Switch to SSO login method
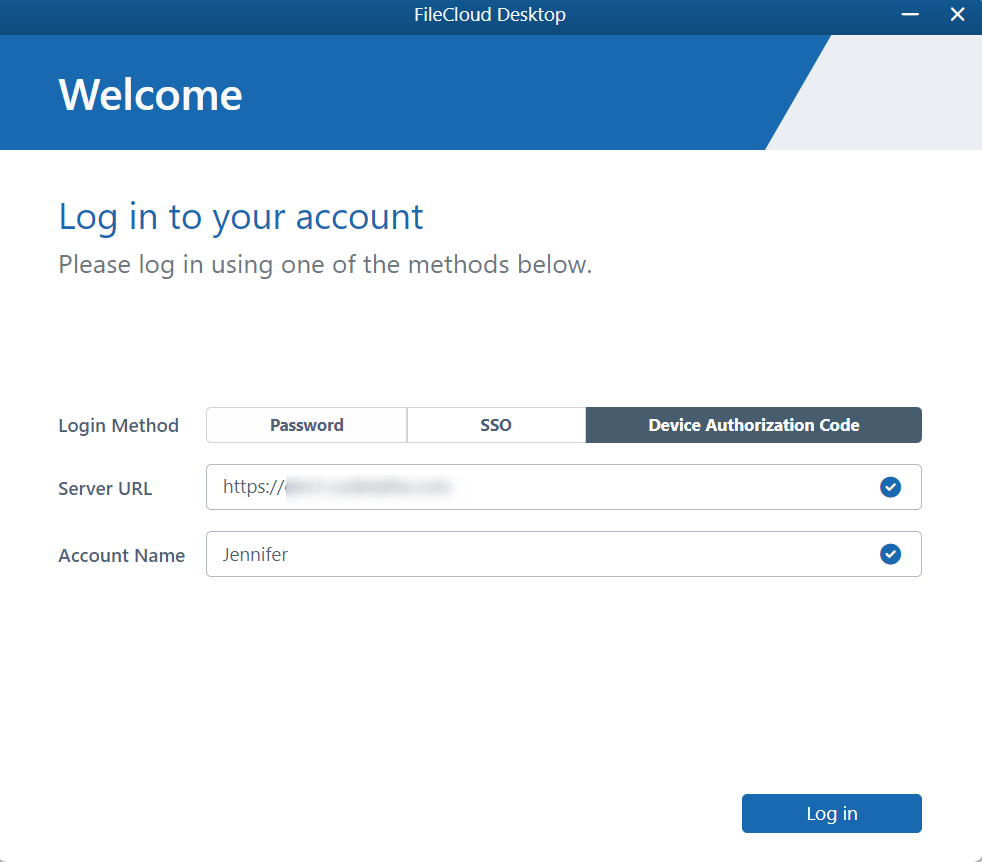 click(496, 425)
